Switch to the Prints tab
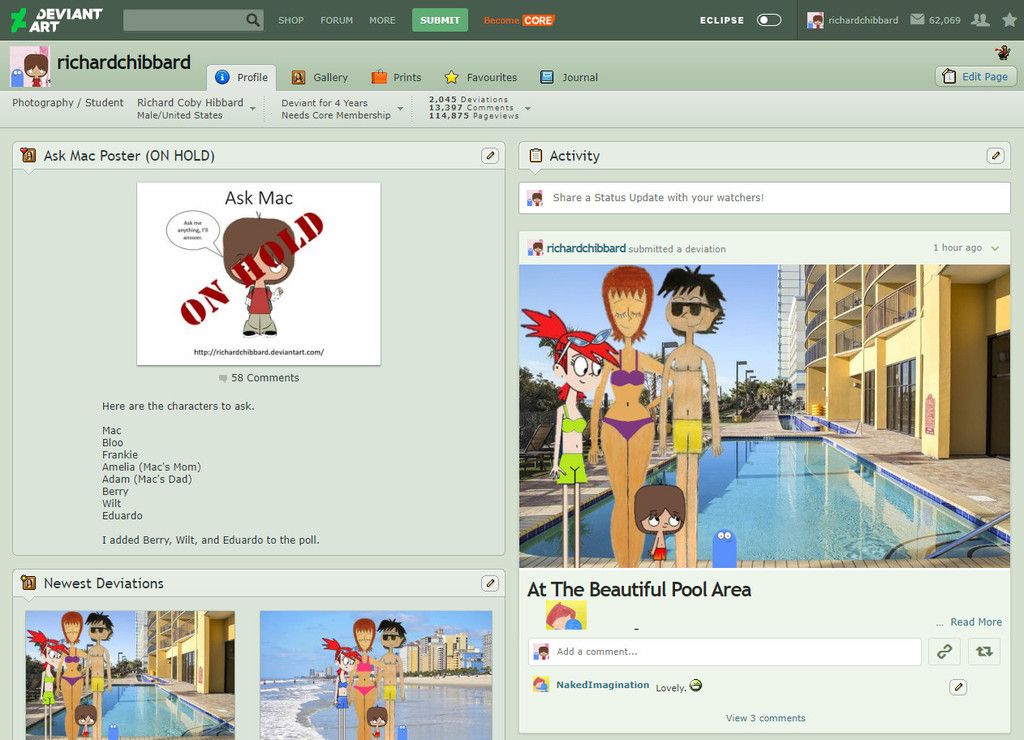This screenshot has width=1024, height=740. pos(396,77)
